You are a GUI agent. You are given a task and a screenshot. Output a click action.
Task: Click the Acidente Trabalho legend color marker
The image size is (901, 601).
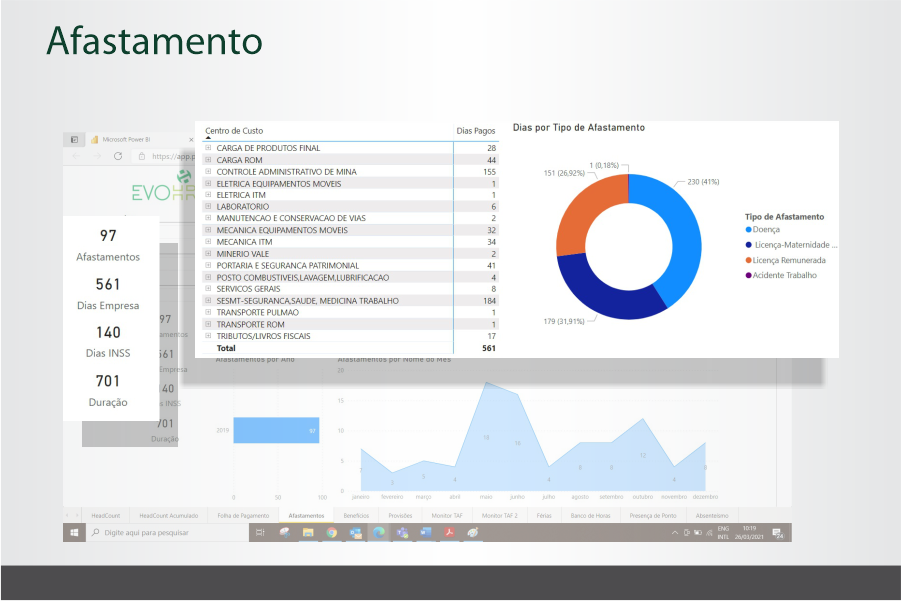click(x=748, y=275)
